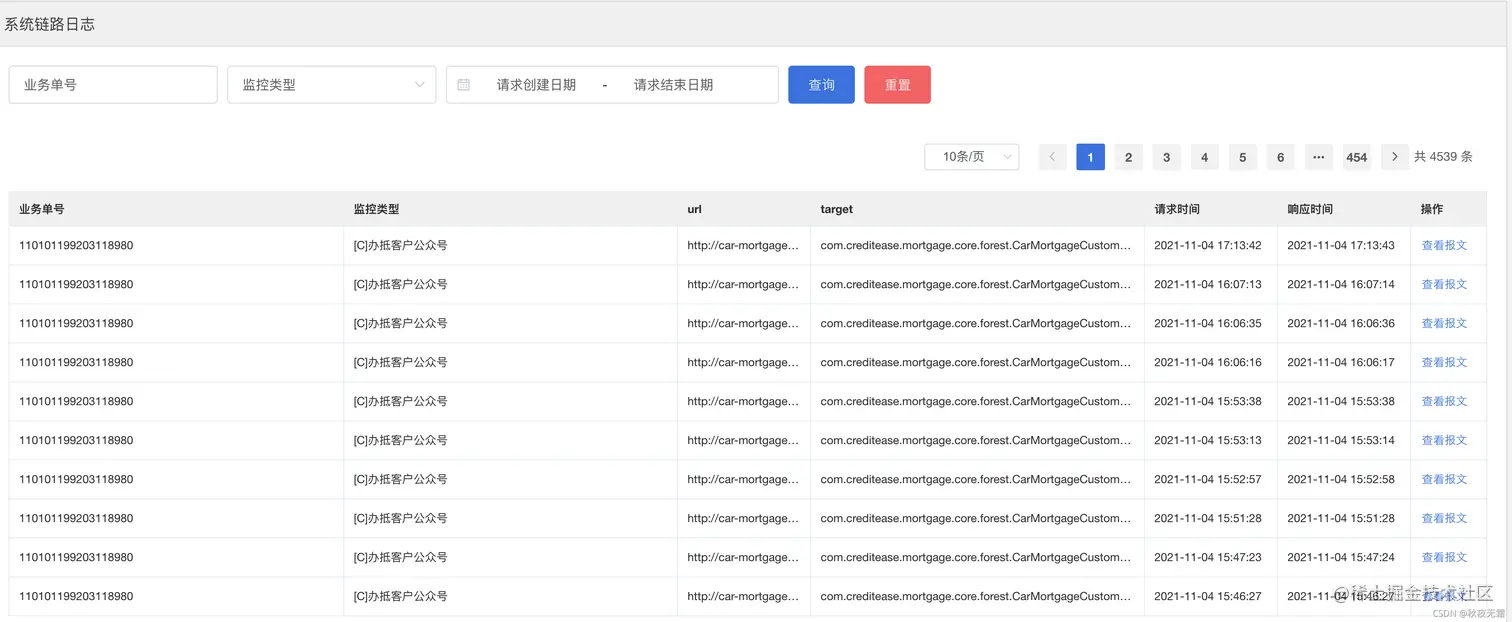Open 查看报文 for request at 15:51:28

pyautogui.click(x=1444, y=518)
